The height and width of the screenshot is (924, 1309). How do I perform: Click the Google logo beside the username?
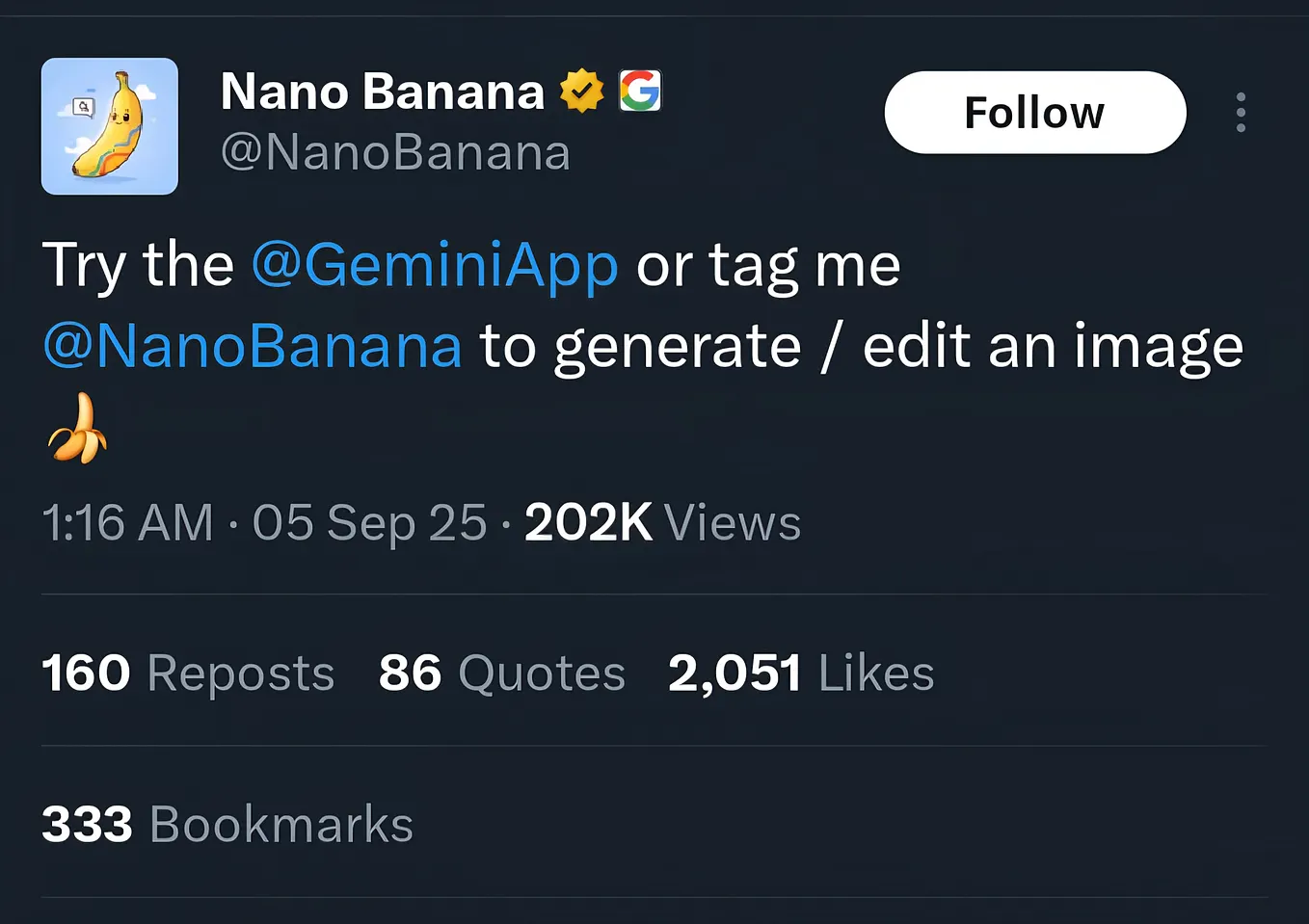pos(640,90)
